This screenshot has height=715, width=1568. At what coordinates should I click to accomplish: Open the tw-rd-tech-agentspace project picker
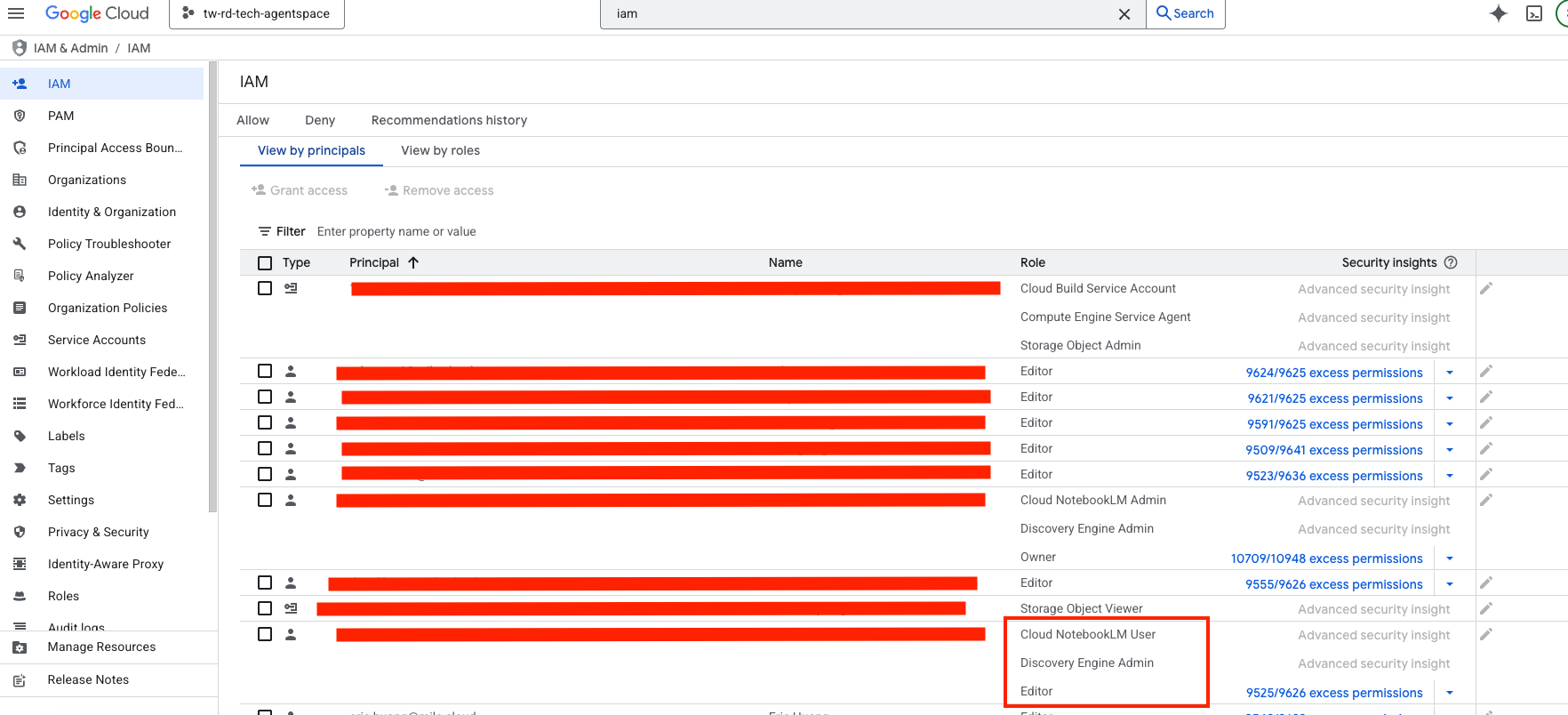[257, 13]
